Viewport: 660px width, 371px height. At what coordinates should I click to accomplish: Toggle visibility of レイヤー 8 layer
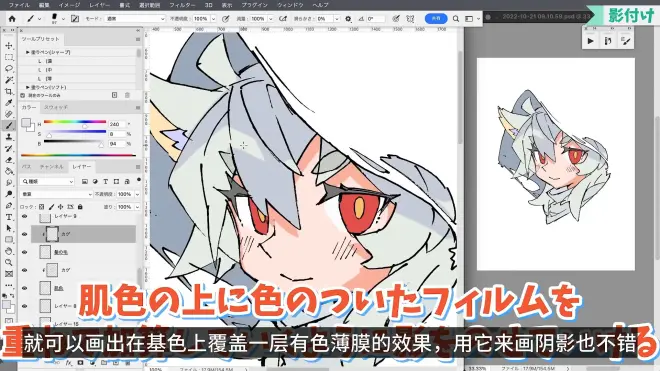(24, 307)
